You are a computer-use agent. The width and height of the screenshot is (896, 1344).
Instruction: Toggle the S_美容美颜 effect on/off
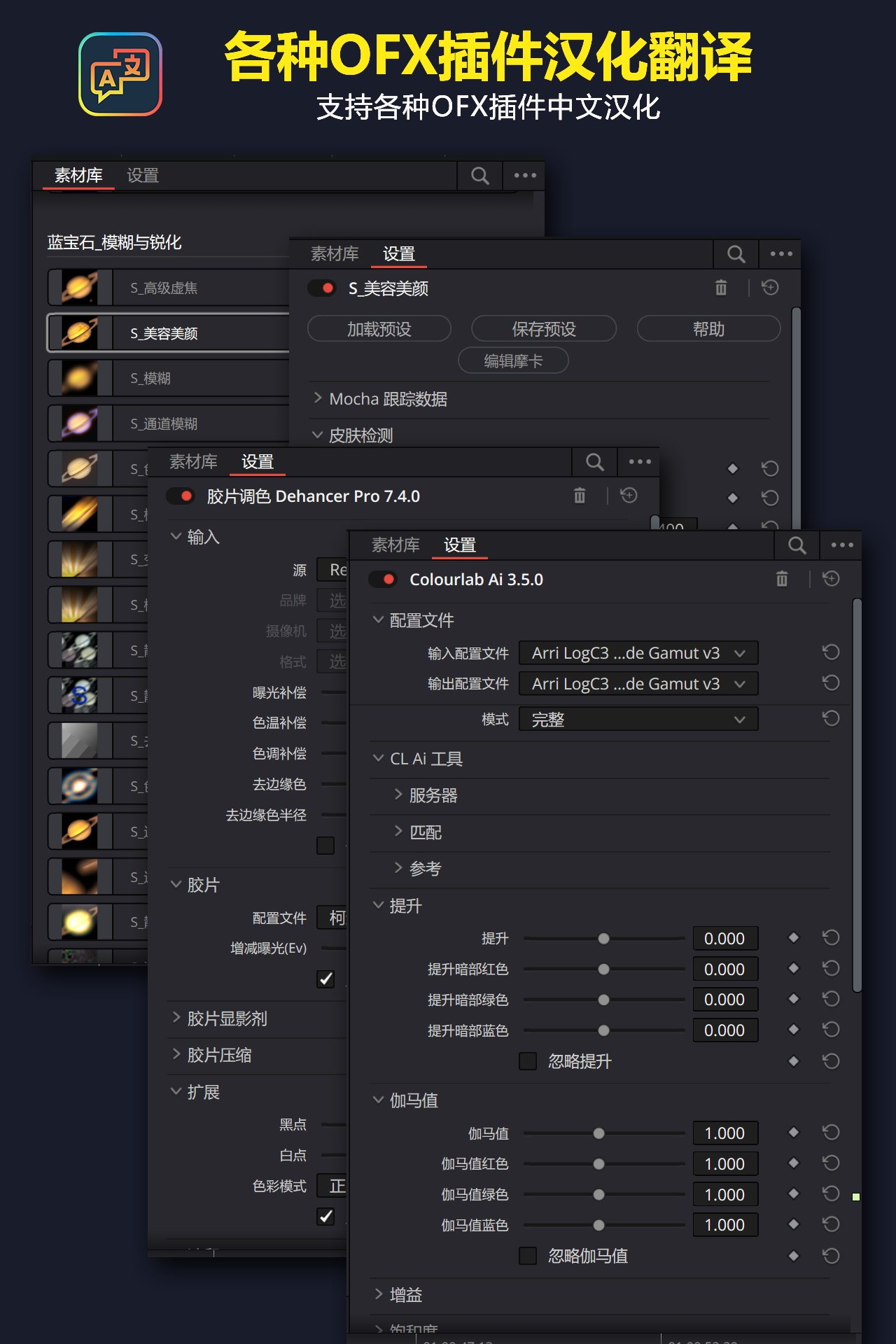(x=322, y=288)
